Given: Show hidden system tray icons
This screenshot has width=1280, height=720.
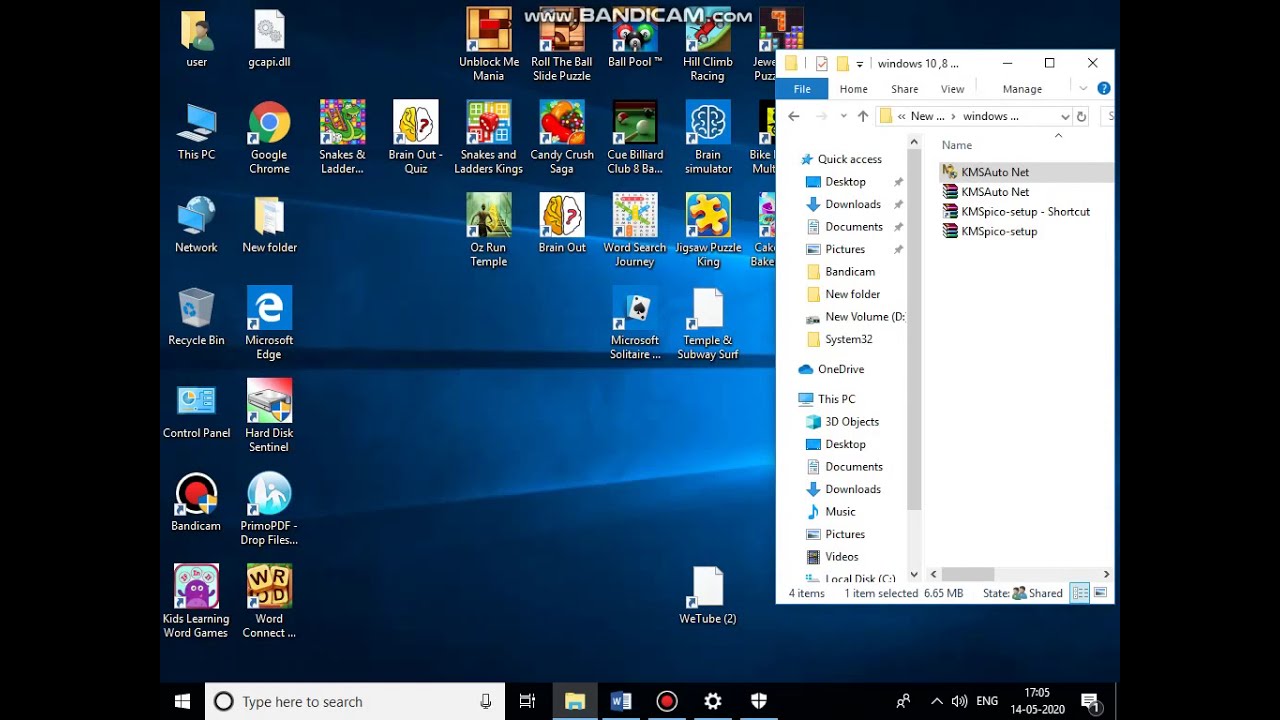Looking at the screenshot, I should pyautogui.click(x=936, y=702).
